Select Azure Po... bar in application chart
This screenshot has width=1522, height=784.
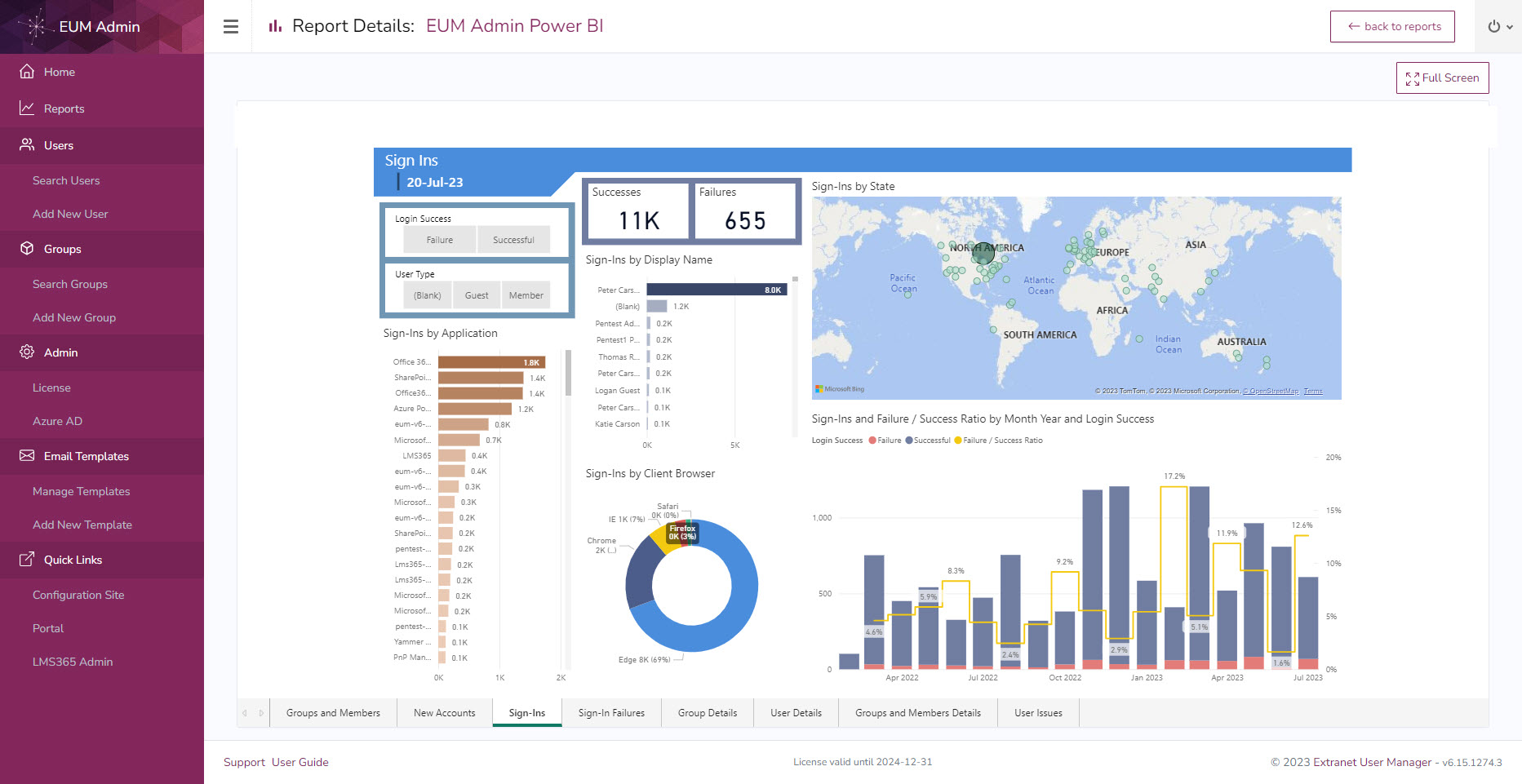(x=475, y=409)
